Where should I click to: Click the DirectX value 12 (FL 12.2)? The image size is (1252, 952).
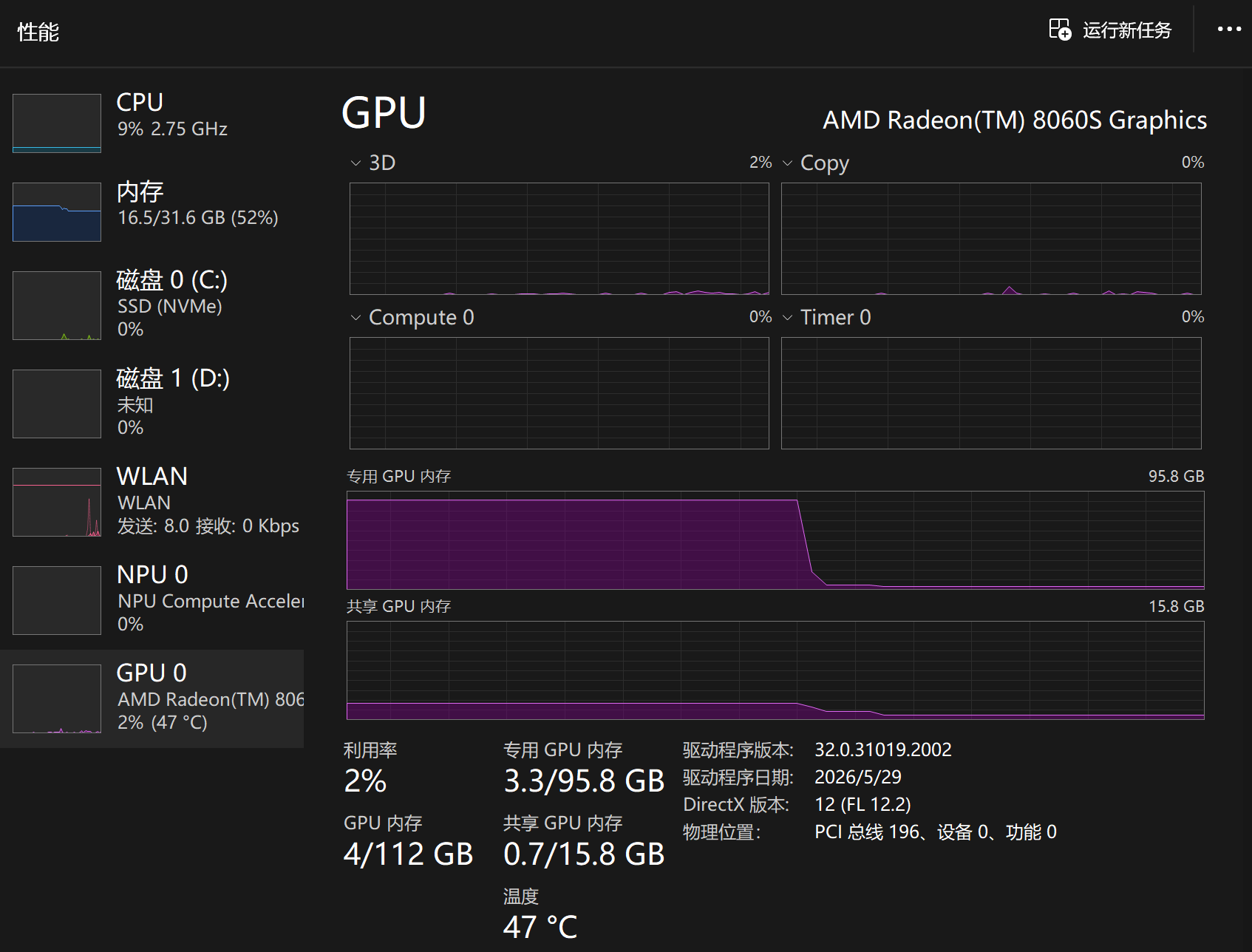pos(863,804)
